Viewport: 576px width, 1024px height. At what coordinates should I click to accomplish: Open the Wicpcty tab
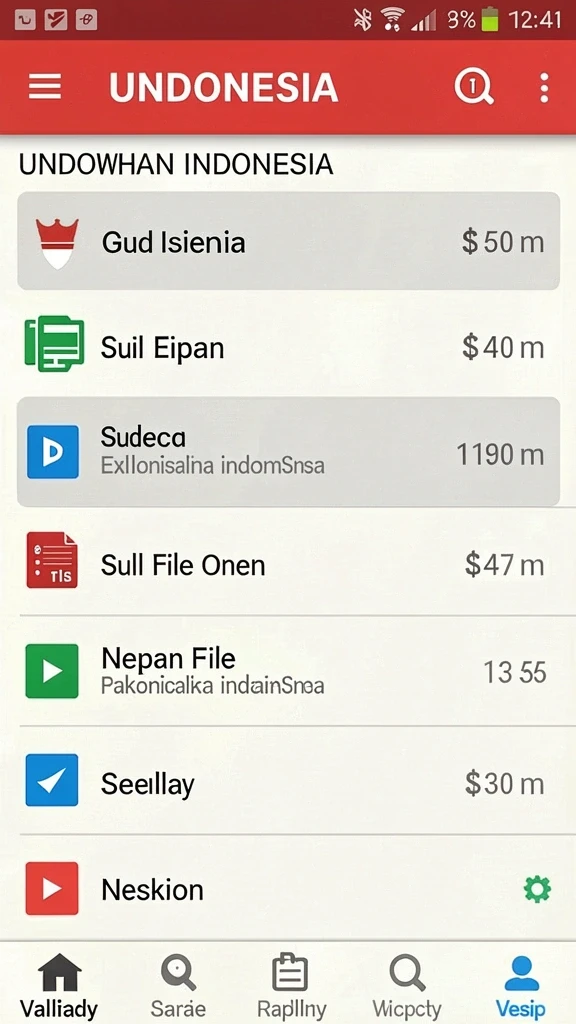tap(407, 986)
